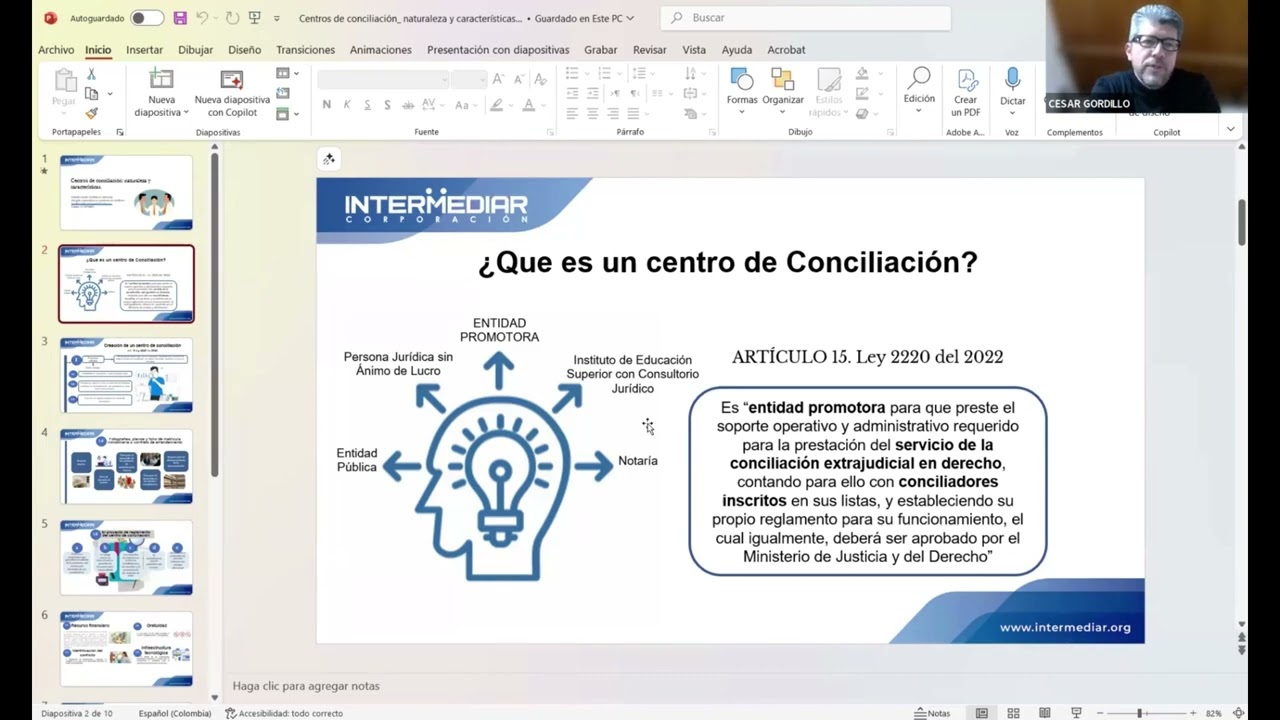Select slide 4 thumbnail
1280x720 pixels.
pos(126,466)
